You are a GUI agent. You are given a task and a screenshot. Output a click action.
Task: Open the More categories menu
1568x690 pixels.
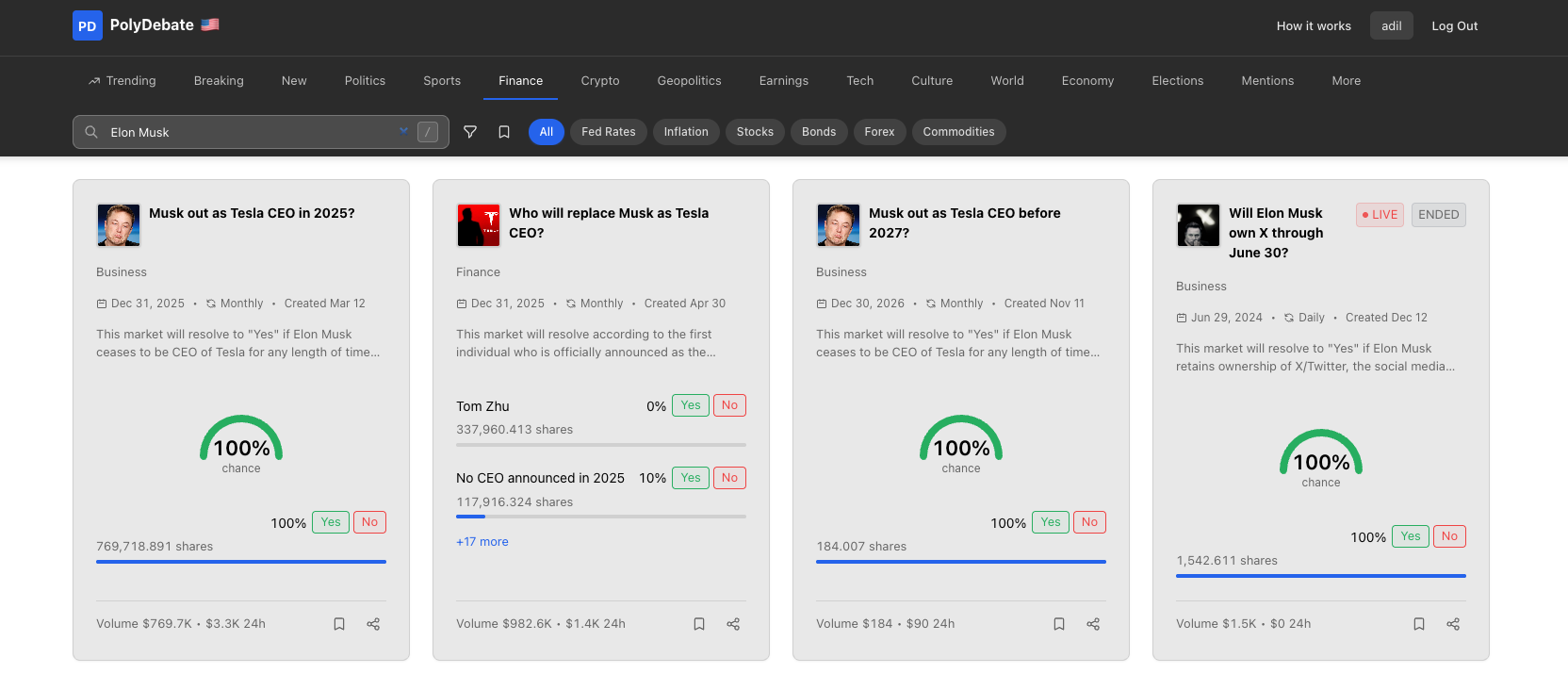click(1346, 81)
